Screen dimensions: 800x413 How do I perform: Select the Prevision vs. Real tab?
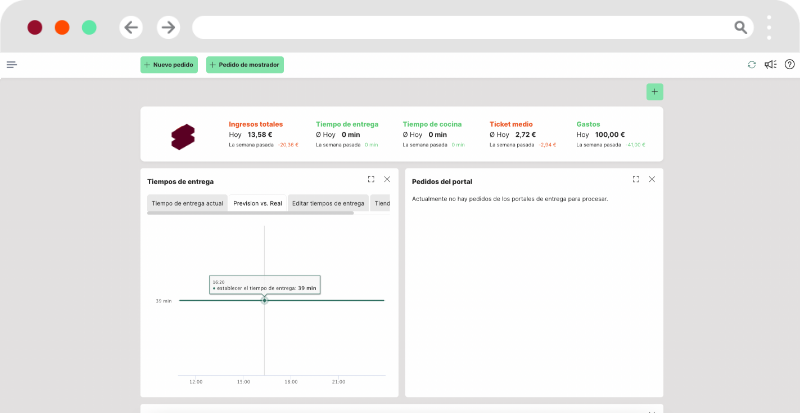257,203
